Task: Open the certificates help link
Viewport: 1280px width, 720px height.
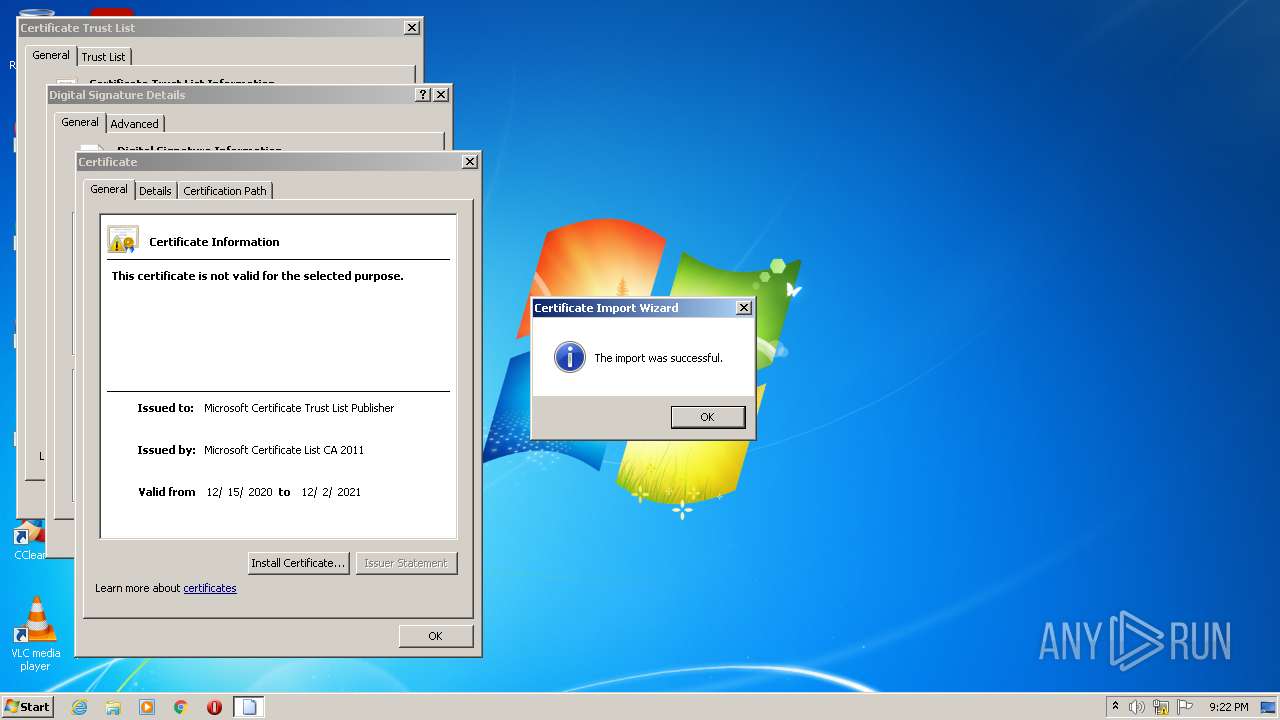Action: (210, 588)
